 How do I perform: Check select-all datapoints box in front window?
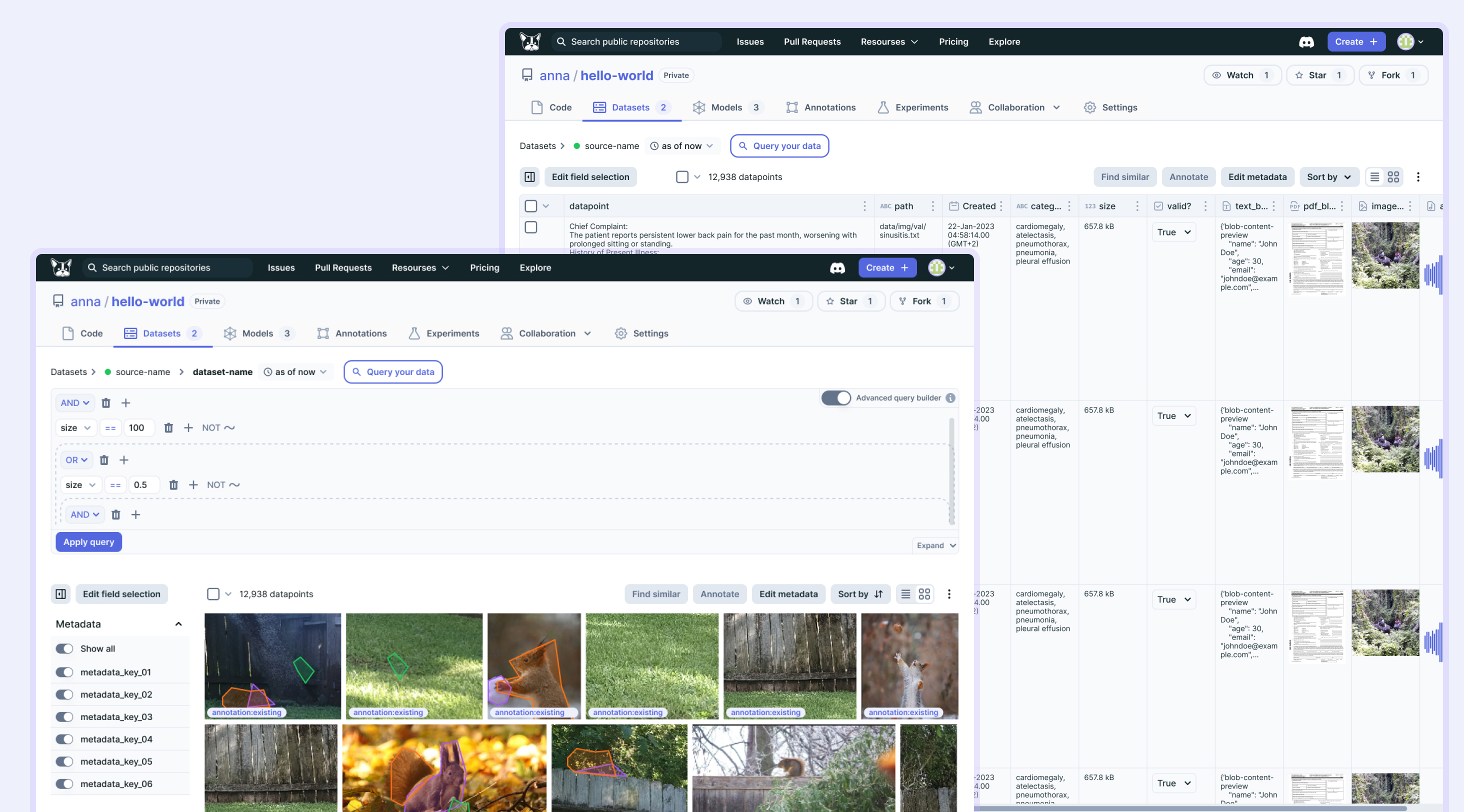[213, 594]
